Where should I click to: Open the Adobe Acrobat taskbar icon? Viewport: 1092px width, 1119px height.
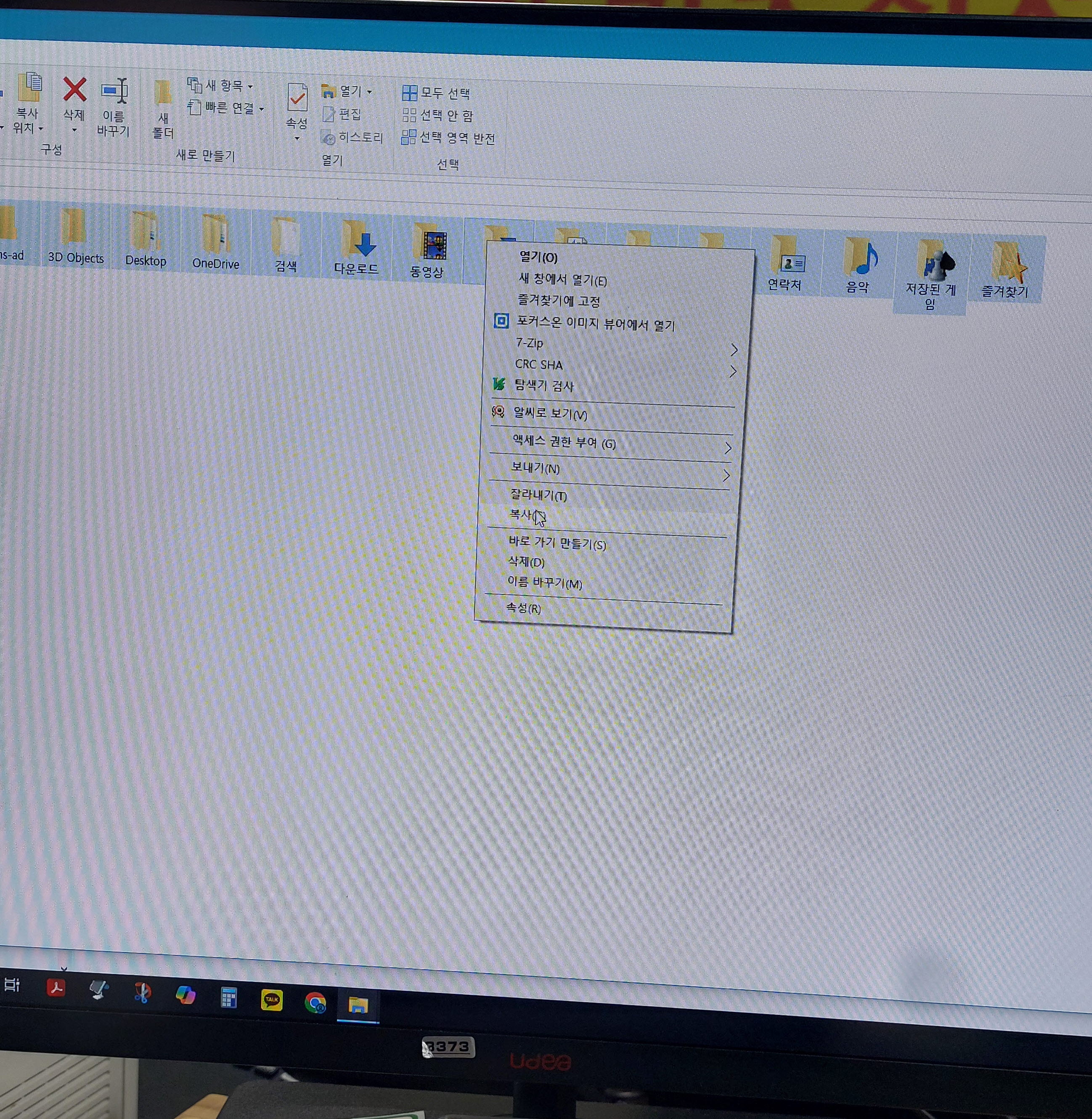coord(56,988)
